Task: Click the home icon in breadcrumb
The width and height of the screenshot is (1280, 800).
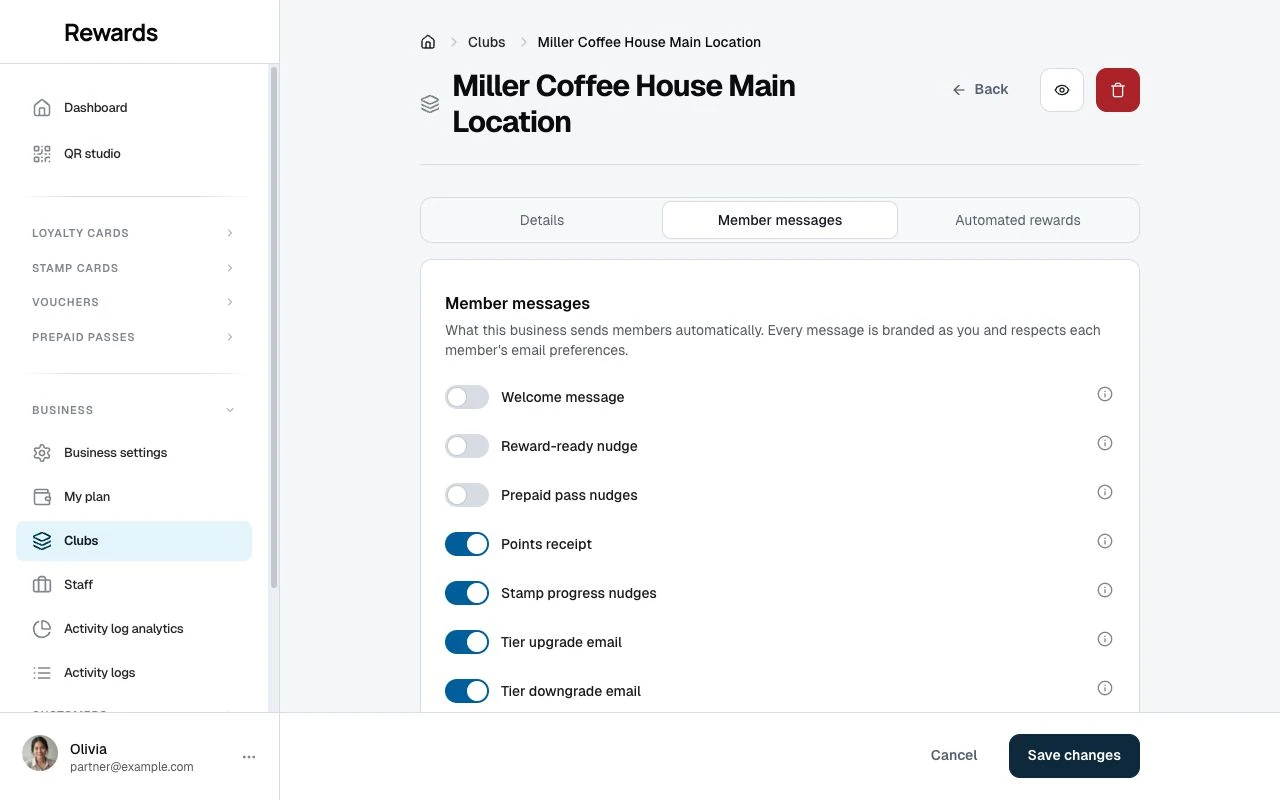Action: 428,42
